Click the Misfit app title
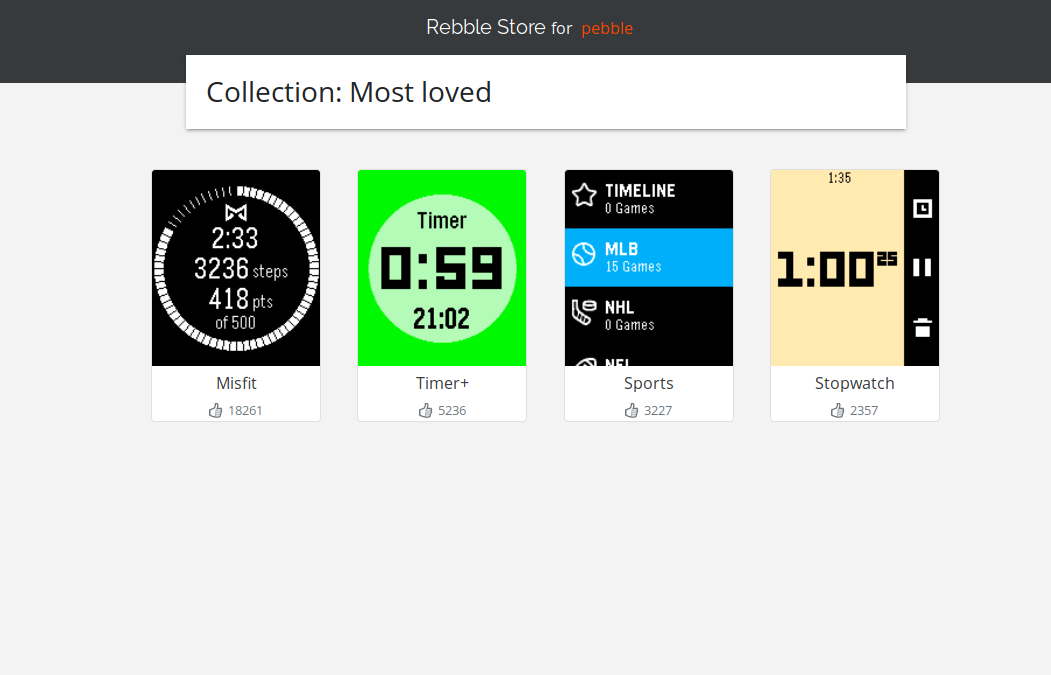This screenshot has width=1051, height=675. click(x=236, y=383)
